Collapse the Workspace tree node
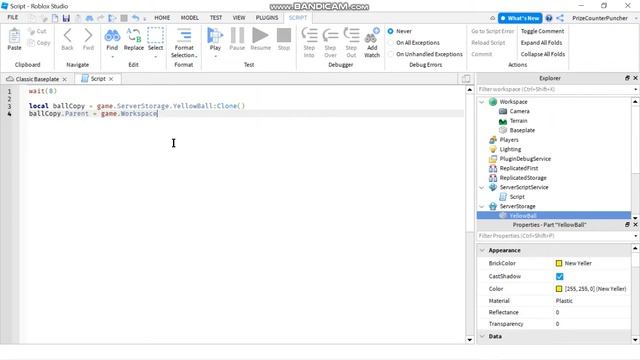The image size is (640, 360). click(x=482, y=102)
